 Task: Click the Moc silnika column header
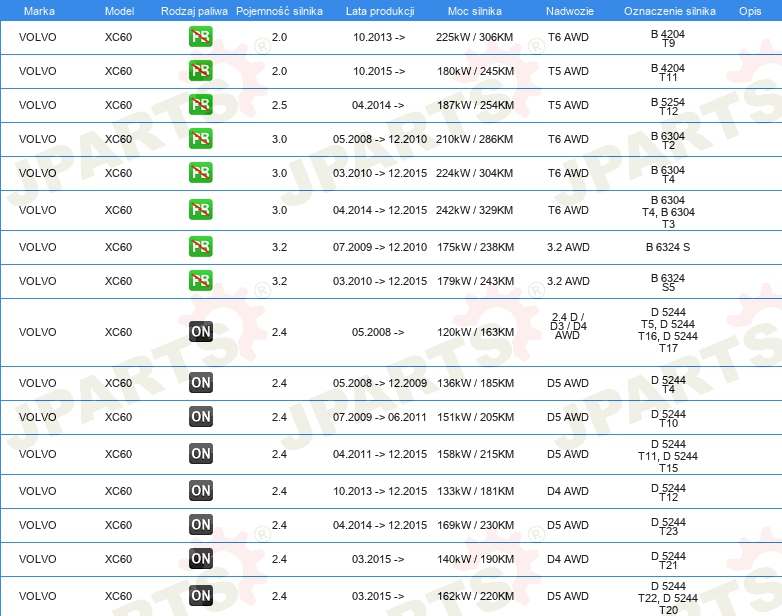(475, 11)
